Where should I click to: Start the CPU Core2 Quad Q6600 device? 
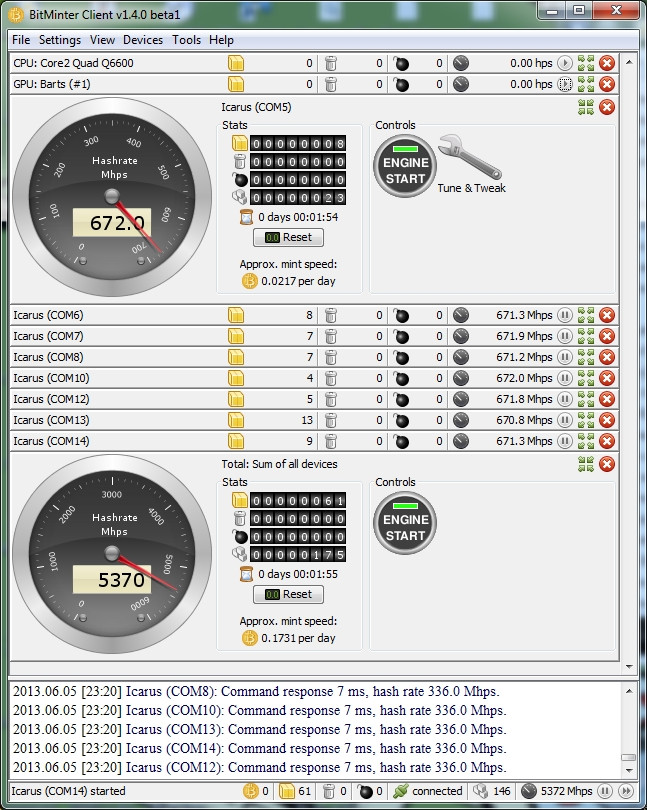pyautogui.click(x=565, y=63)
